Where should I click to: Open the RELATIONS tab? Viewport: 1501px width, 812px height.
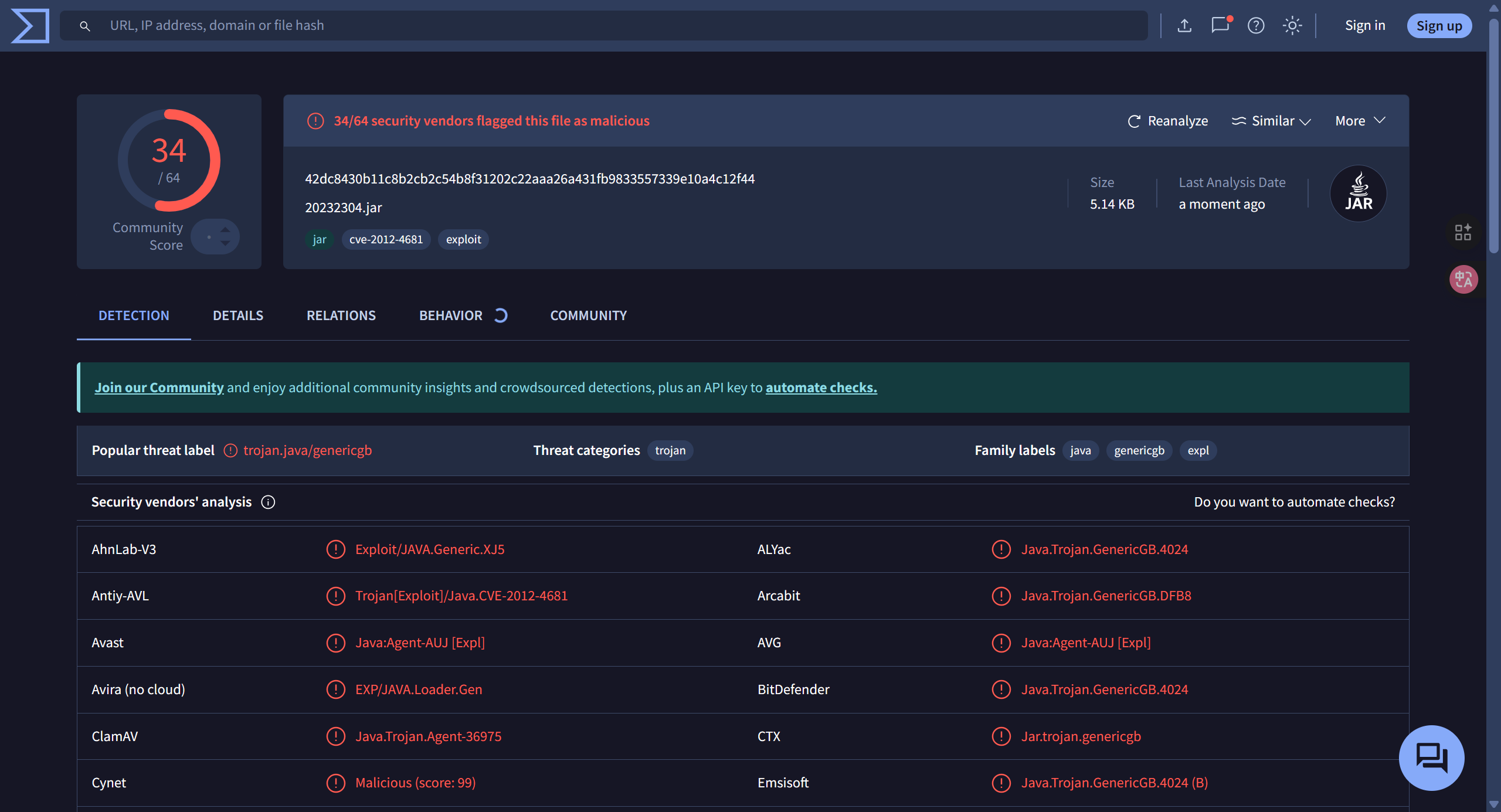(x=341, y=315)
